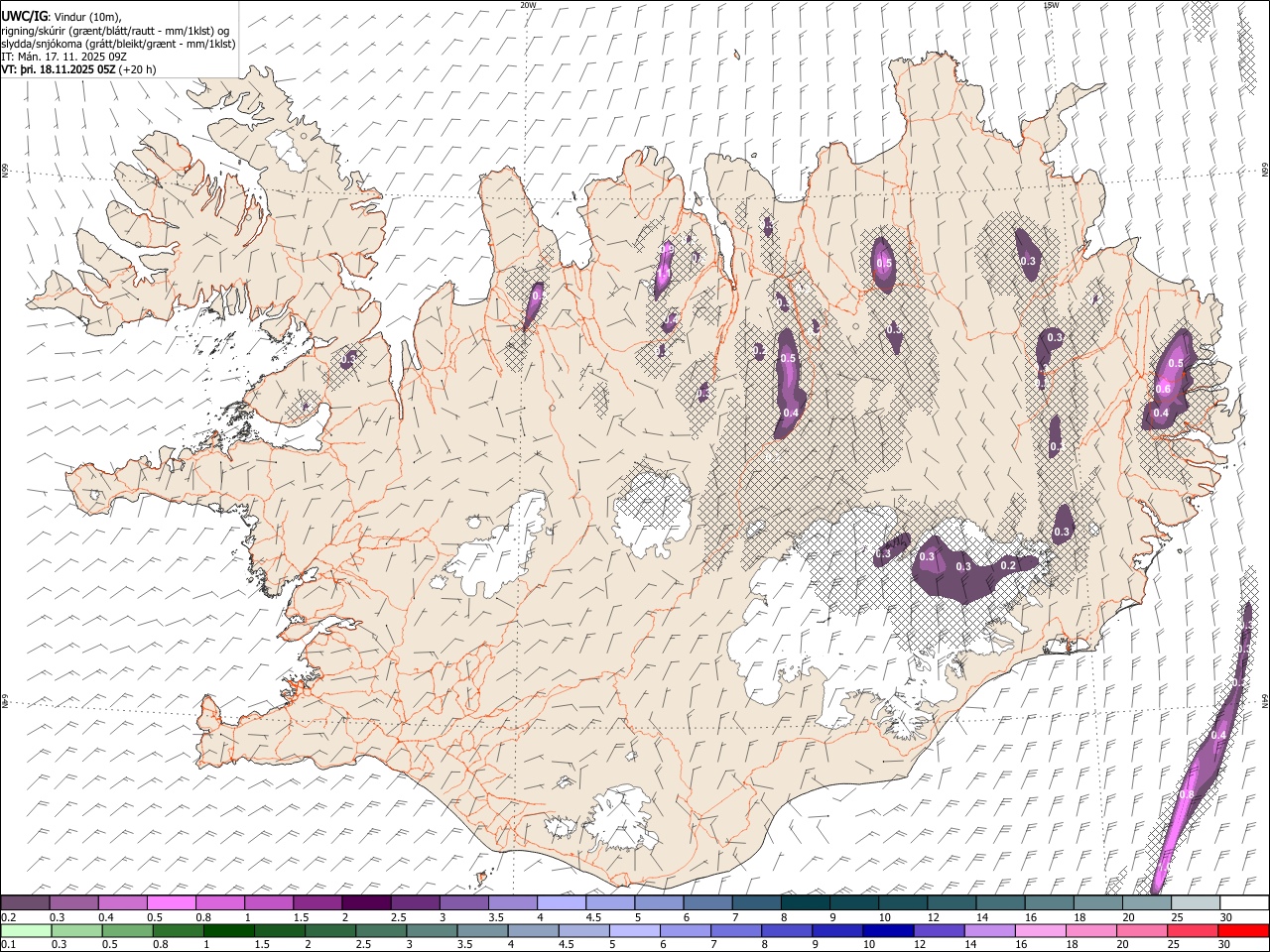
Task: Click the "0.4" value in the offshore band
Action: tap(1219, 735)
